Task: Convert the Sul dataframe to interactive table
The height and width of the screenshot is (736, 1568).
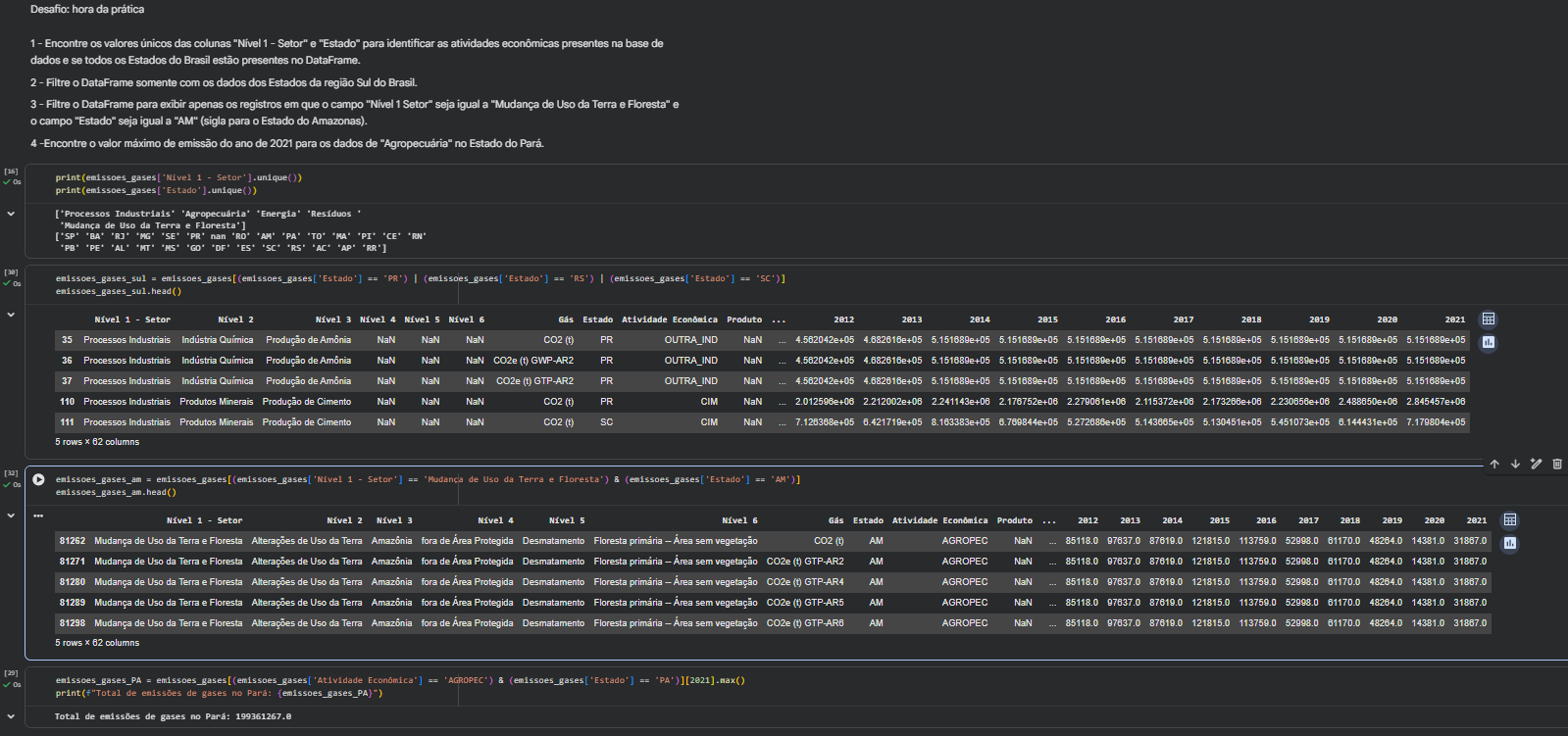Action: click(x=1489, y=319)
